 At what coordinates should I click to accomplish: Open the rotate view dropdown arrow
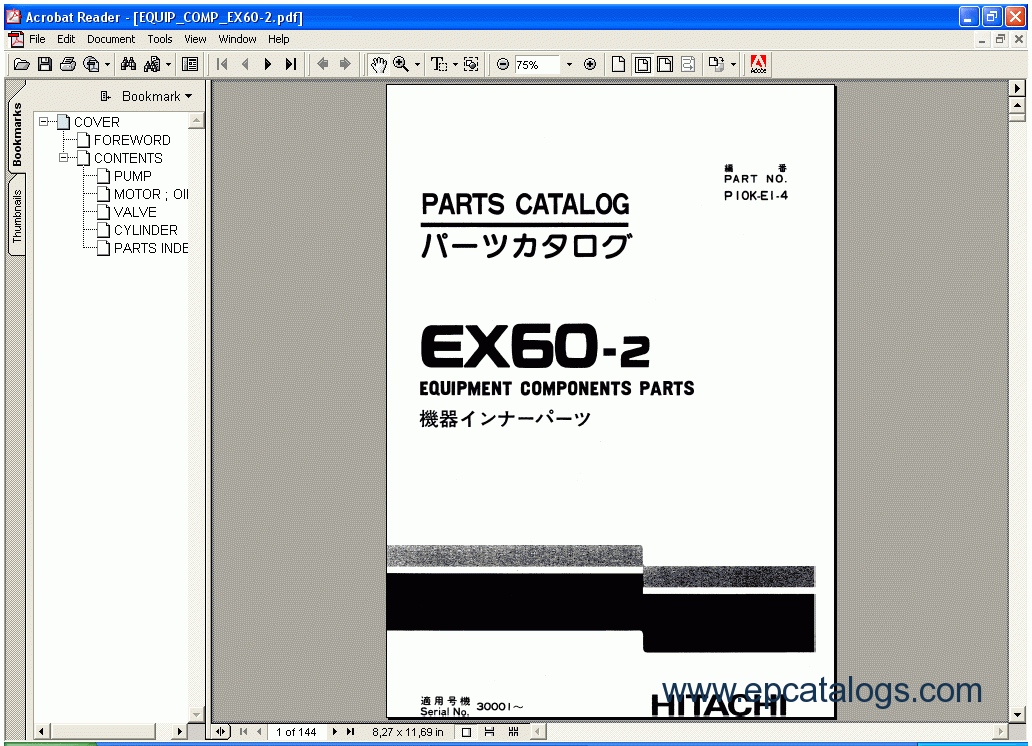coord(733,65)
